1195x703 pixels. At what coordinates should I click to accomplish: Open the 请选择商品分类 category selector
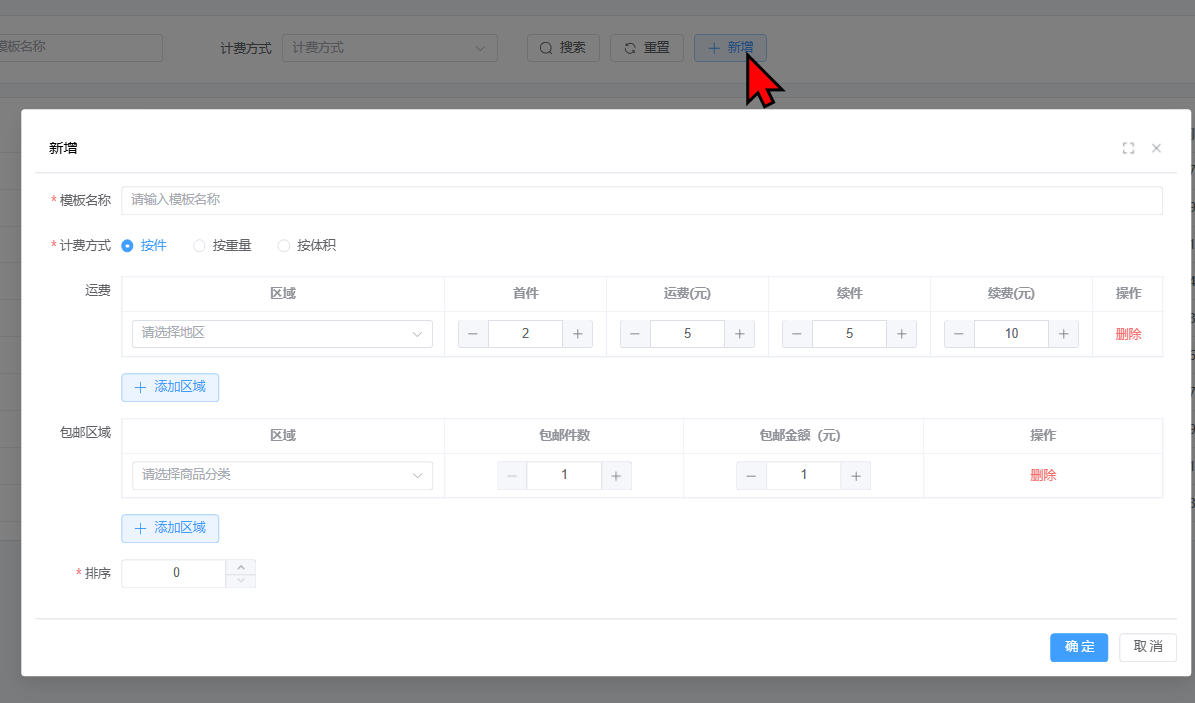(x=281, y=475)
